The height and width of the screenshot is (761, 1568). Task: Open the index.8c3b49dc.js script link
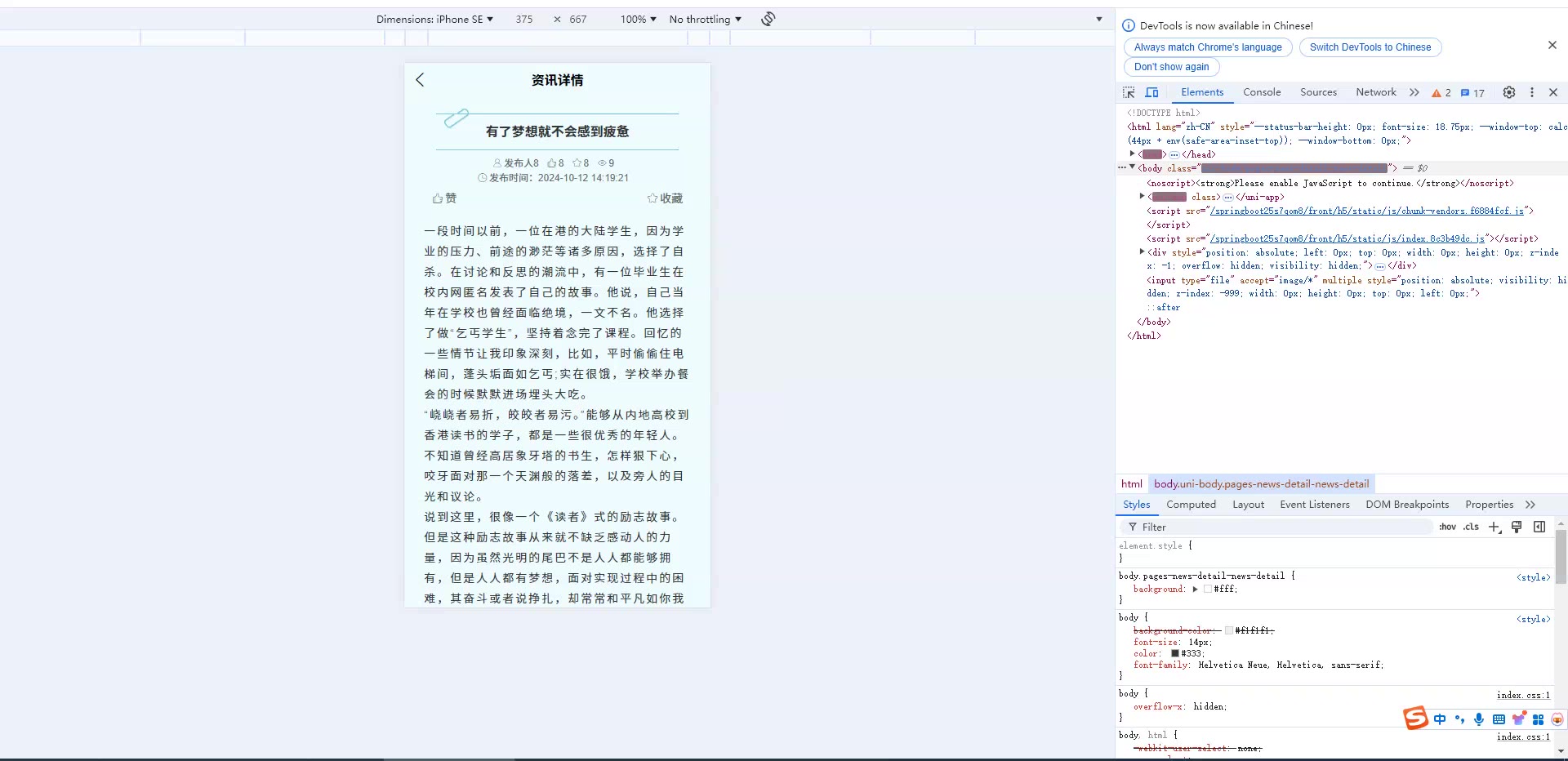pyautogui.click(x=1347, y=238)
